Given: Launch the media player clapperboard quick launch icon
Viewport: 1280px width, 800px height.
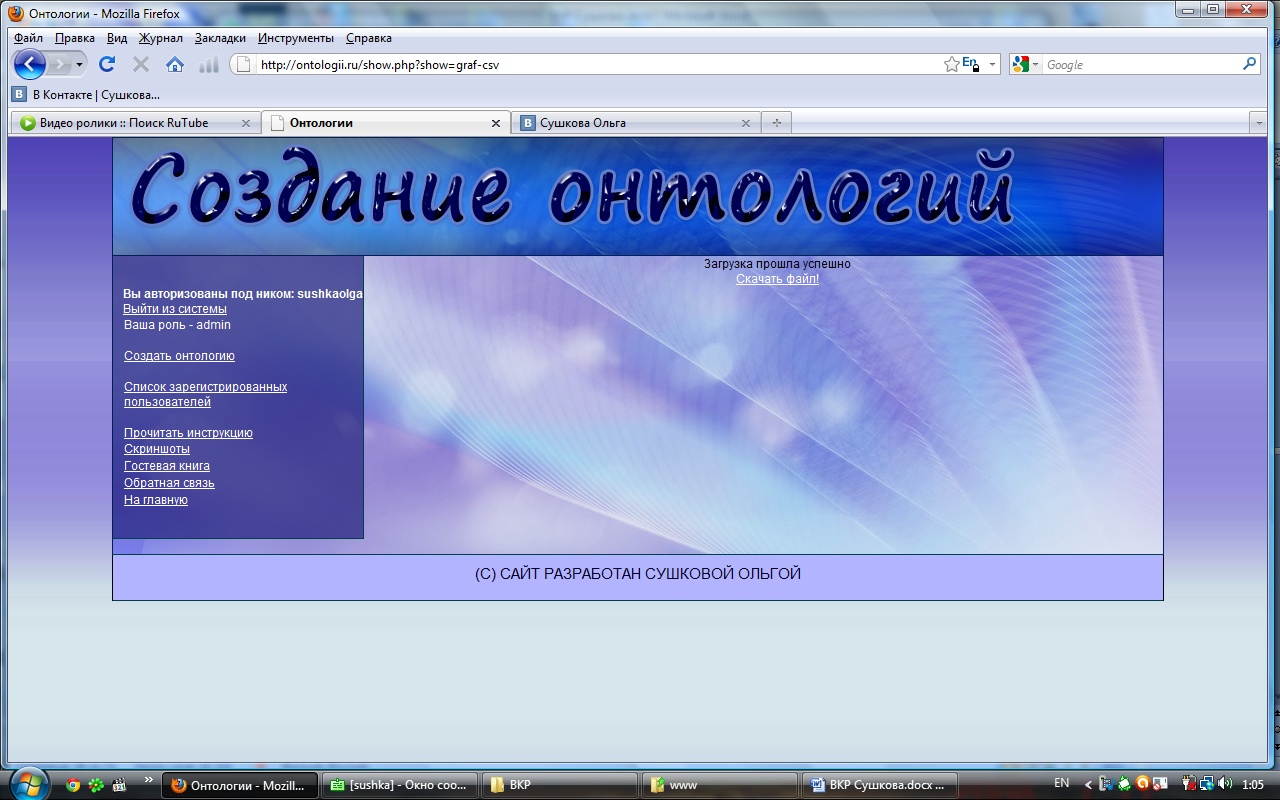Looking at the screenshot, I should 119,785.
